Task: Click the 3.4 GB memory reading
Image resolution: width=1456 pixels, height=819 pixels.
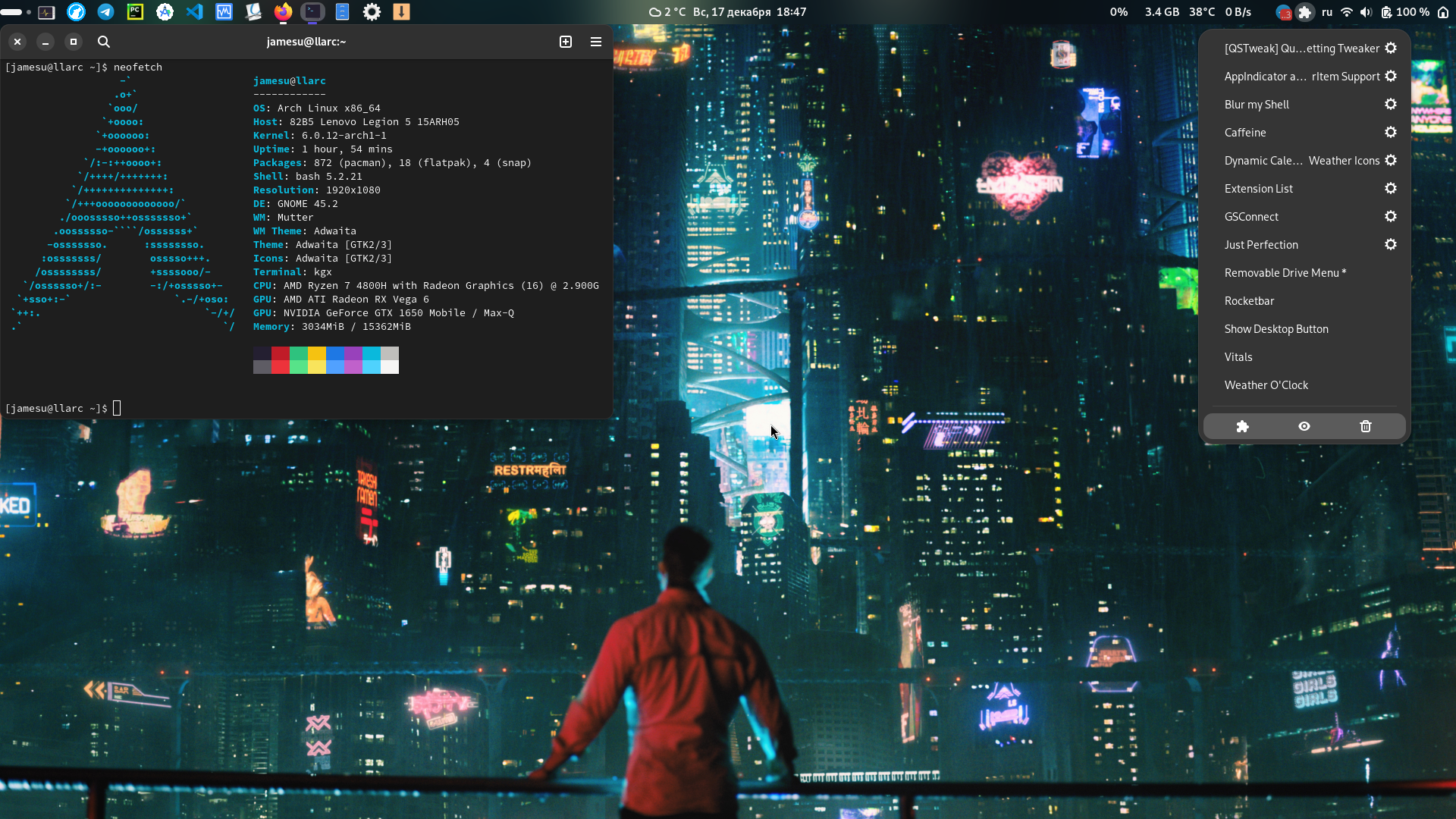Action: click(1162, 12)
